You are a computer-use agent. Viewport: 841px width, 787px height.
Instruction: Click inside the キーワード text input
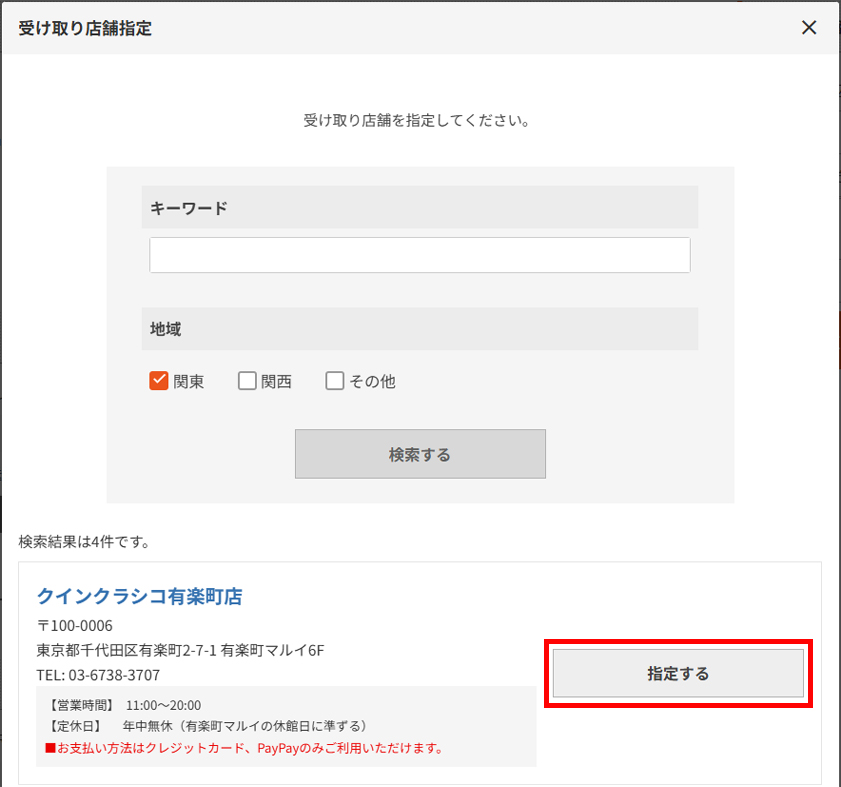click(419, 255)
